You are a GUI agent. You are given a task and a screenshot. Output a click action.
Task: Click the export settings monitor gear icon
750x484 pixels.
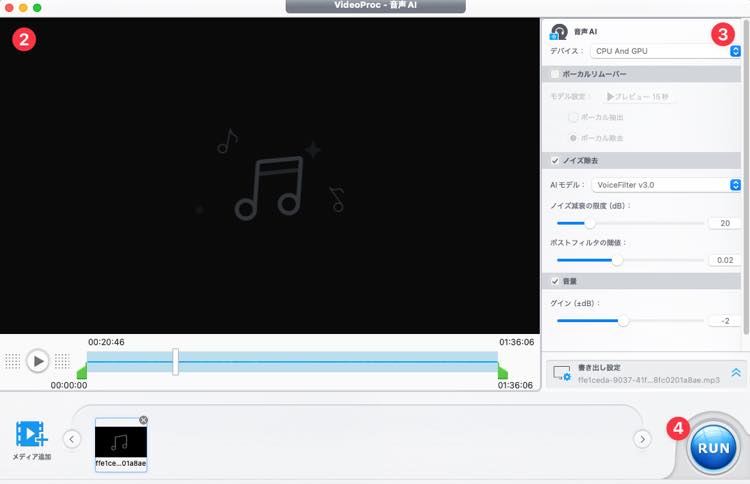pos(562,373)
